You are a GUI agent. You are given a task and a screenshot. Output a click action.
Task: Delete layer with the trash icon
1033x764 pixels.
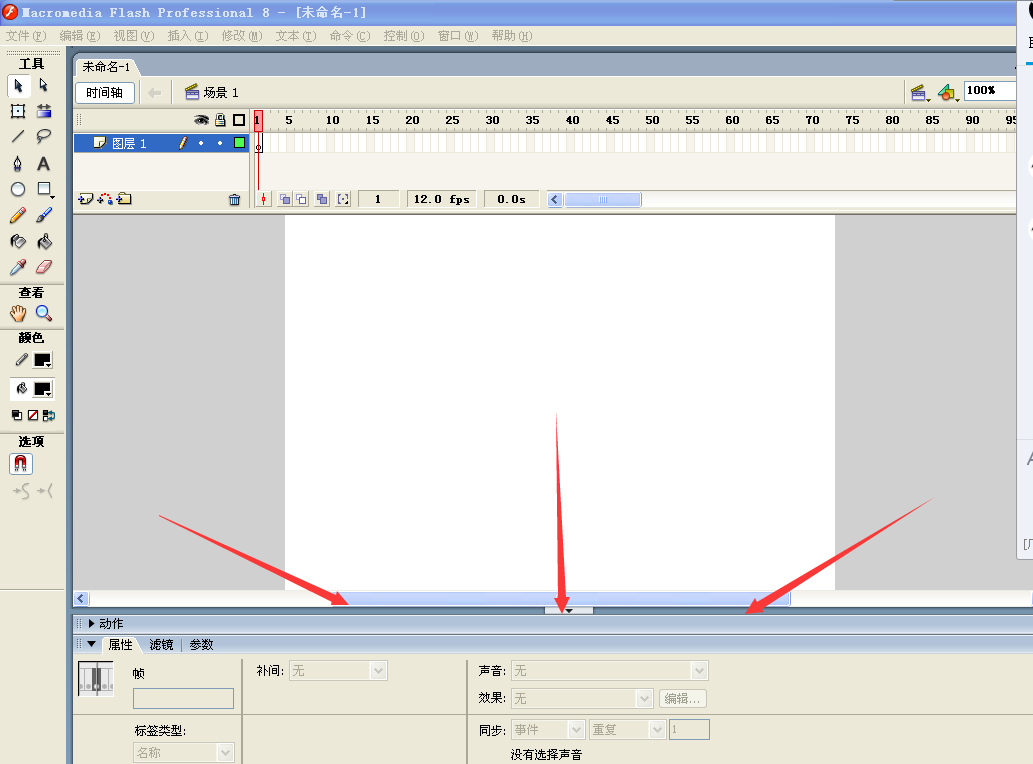(234, 200)
